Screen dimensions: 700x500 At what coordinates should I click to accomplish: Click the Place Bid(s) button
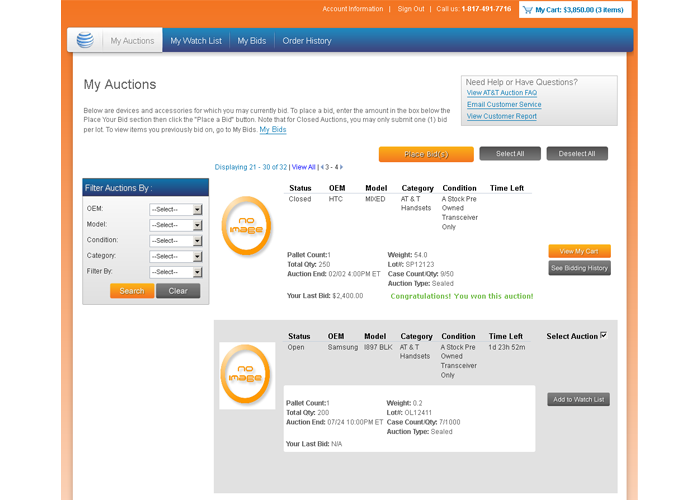(426, 154)
